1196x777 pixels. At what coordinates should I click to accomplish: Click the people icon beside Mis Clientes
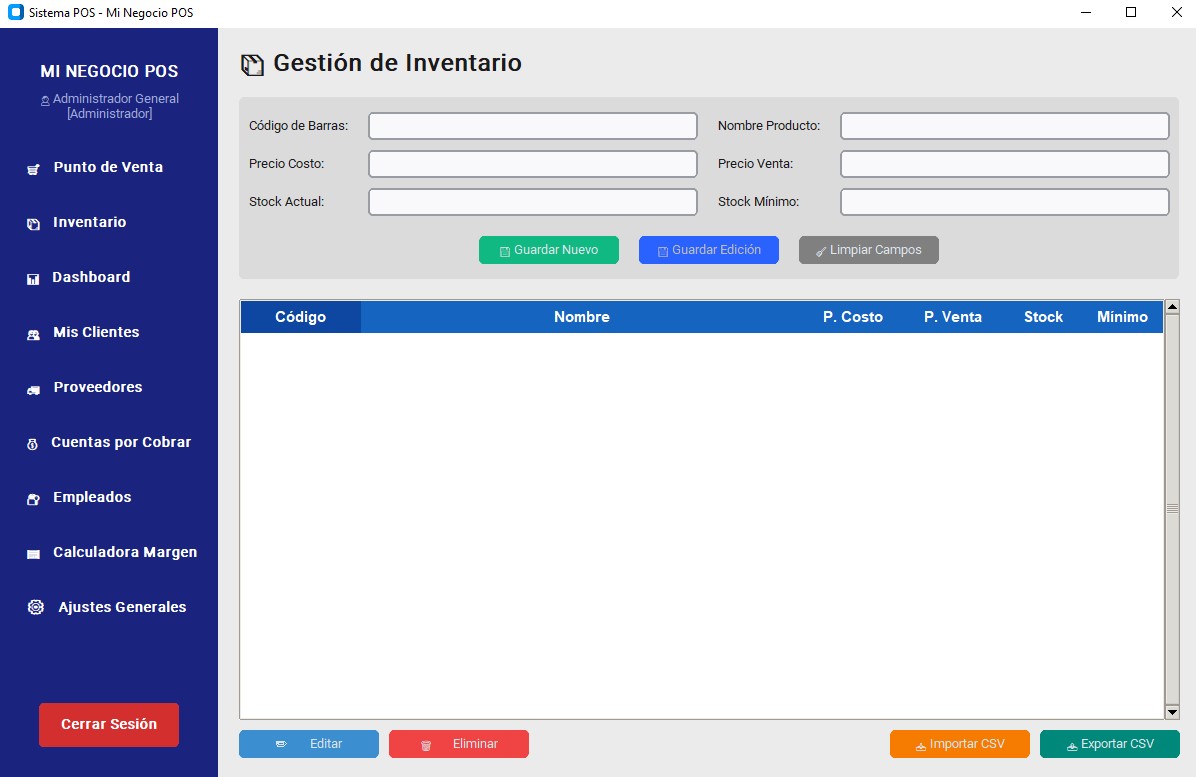click(x=34, y=334)
